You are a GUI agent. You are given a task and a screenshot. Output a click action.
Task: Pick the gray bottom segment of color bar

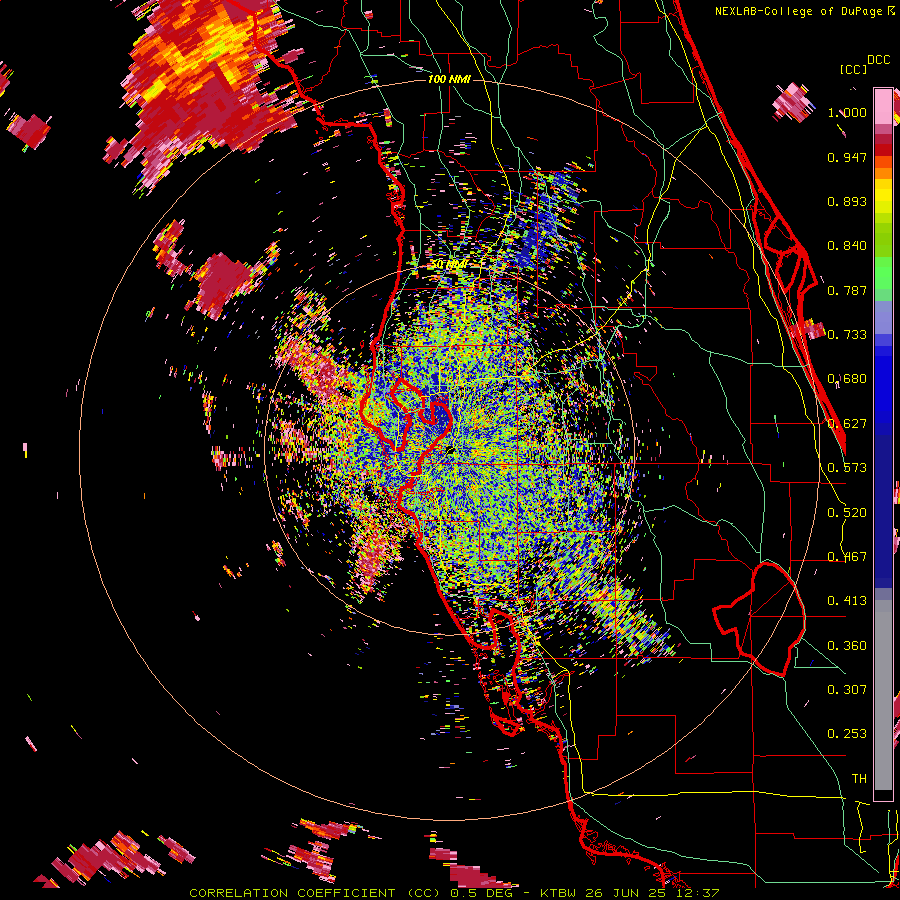pyautogui.click(x=883, y=695)
